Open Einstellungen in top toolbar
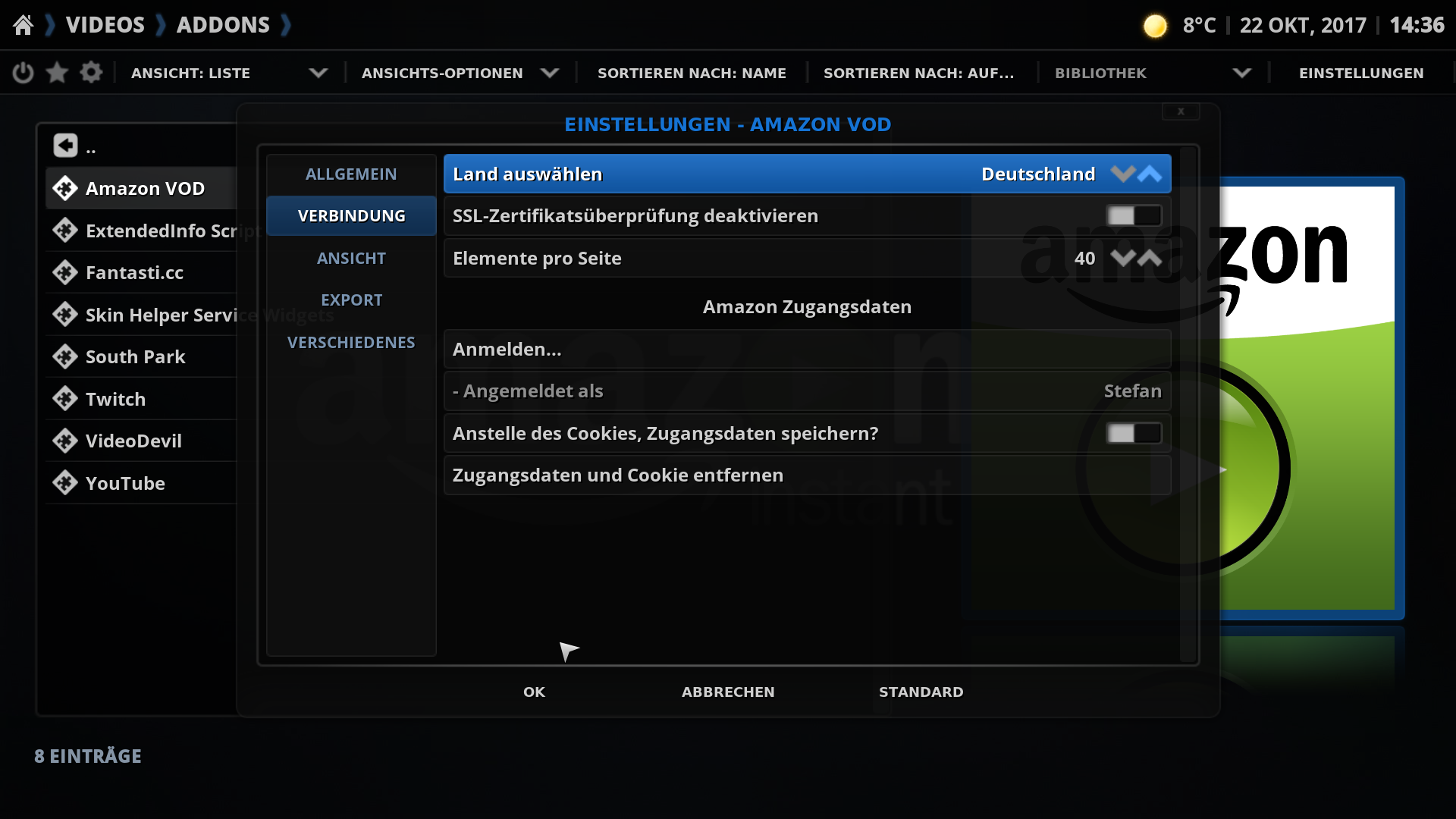 coord(1361,73)
